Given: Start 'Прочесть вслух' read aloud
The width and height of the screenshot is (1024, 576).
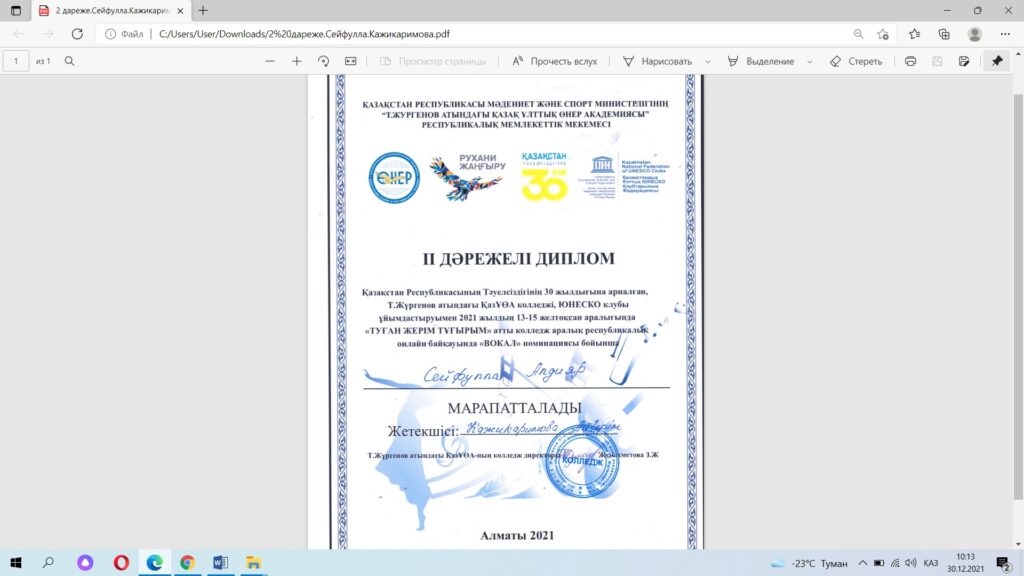Looking at the screenshot, I should point(554,61).
